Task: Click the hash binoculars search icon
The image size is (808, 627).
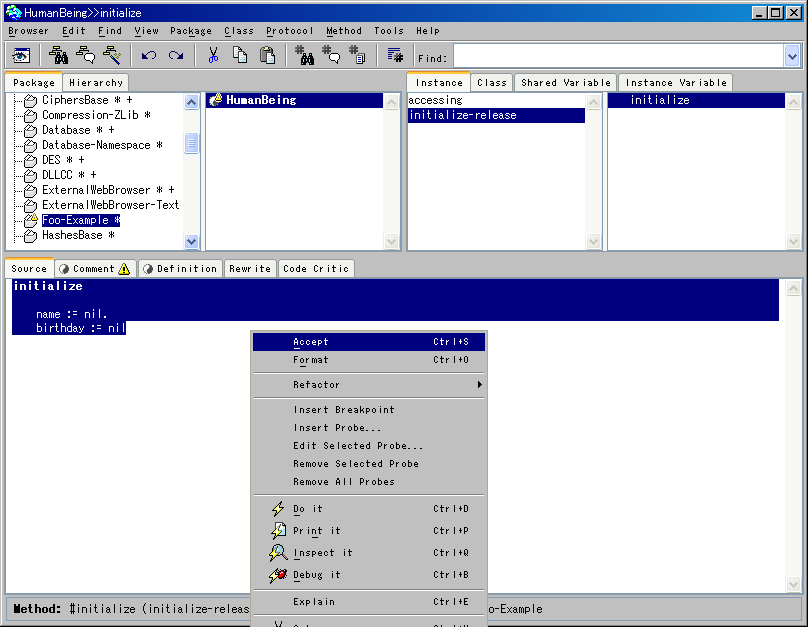Action: point(304,55)
